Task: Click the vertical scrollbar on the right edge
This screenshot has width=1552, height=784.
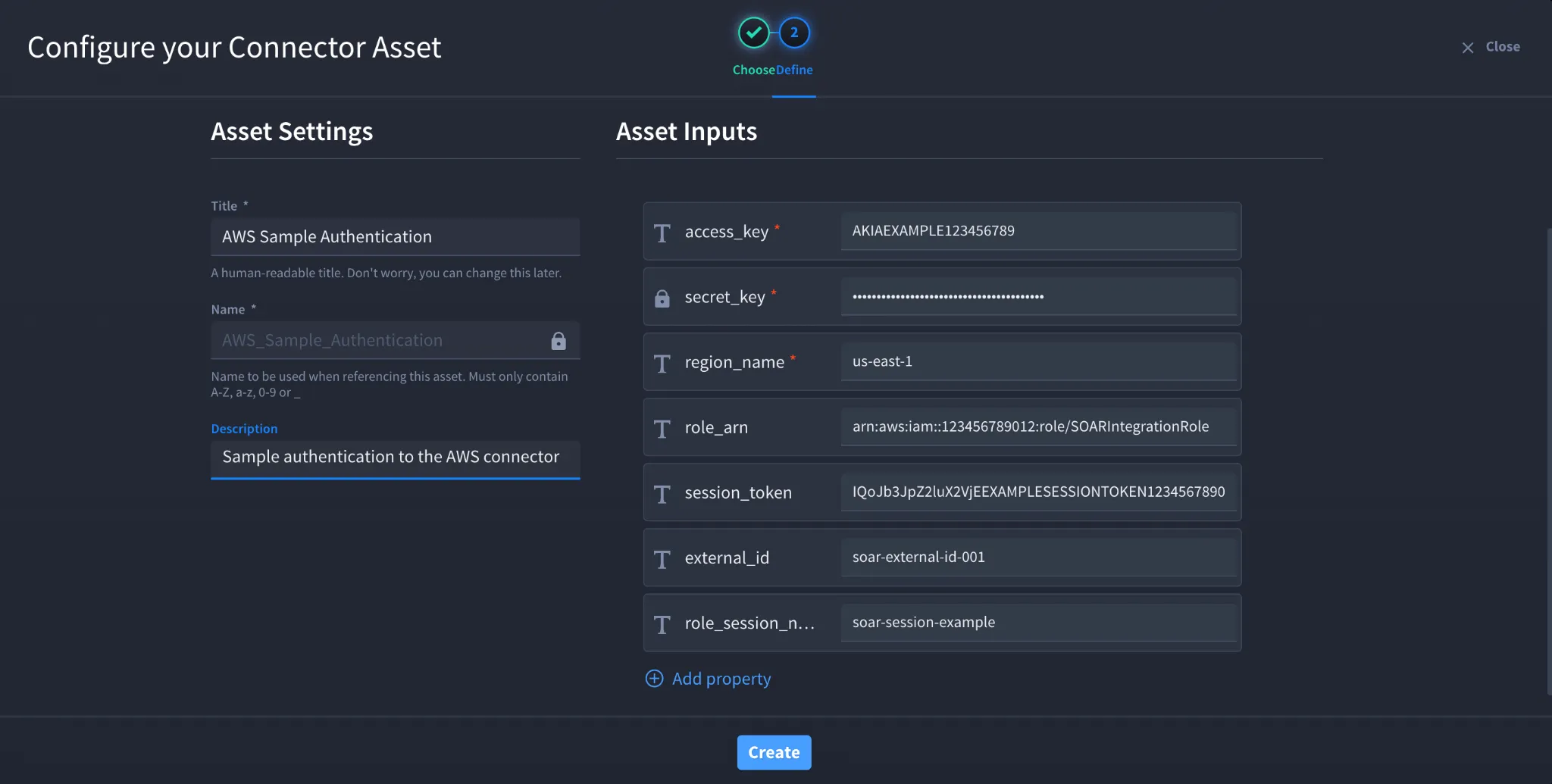Action: coord(1548,461)
